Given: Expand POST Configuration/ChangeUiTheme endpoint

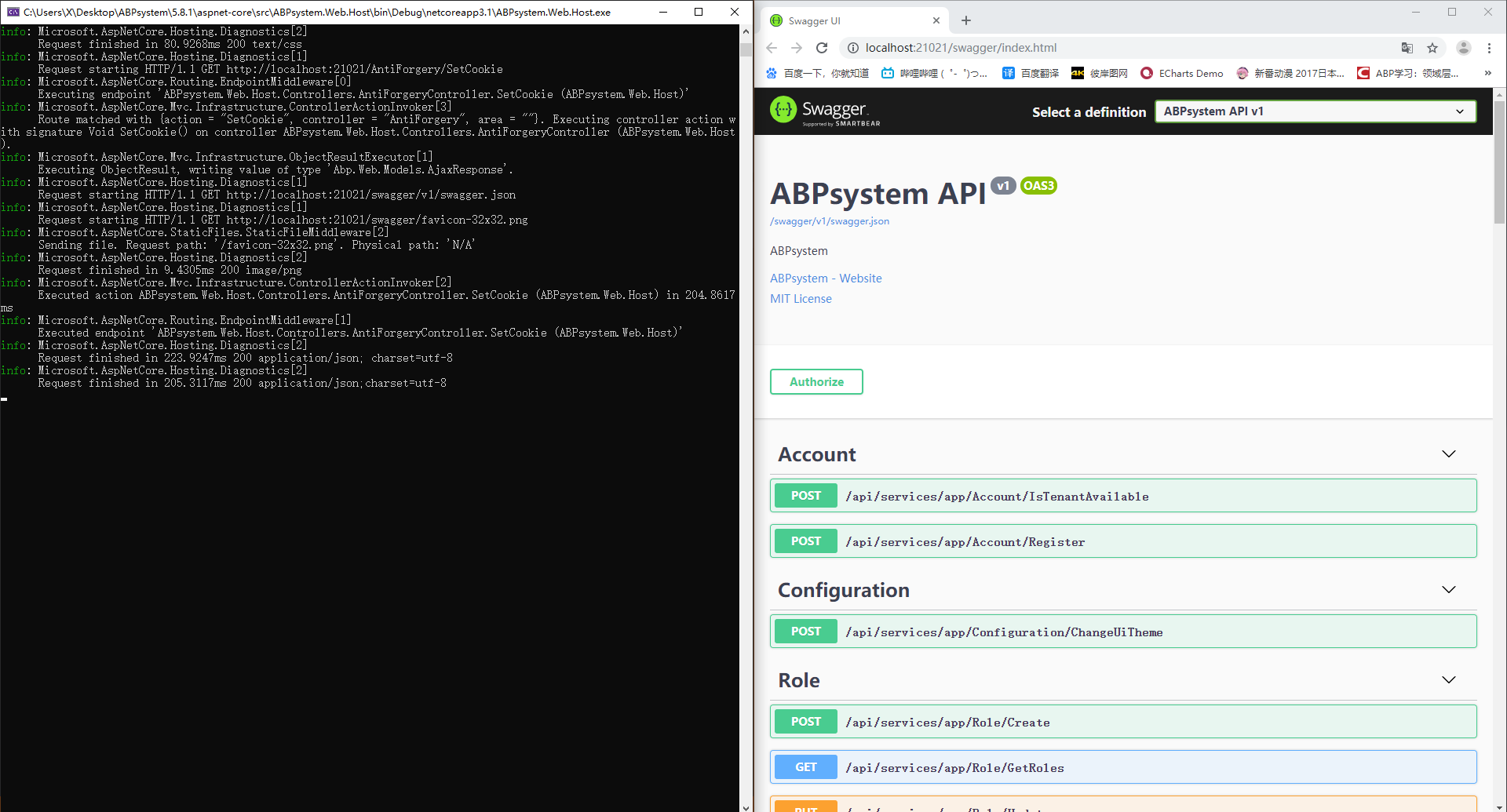Looking at the screenshot, I should click(x=1123, y=632).
